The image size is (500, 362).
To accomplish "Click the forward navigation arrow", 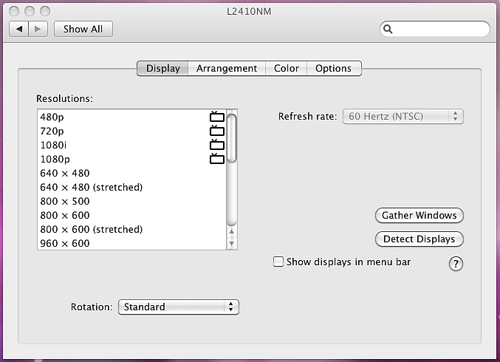I will [x=38, y=29].
